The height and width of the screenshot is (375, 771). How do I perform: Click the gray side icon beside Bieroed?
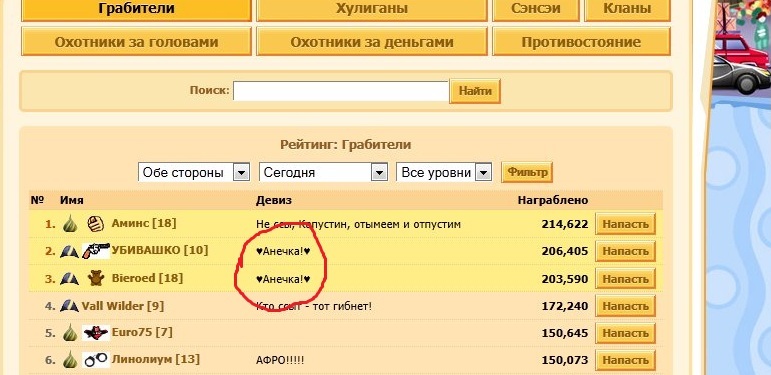pos(69,279)
